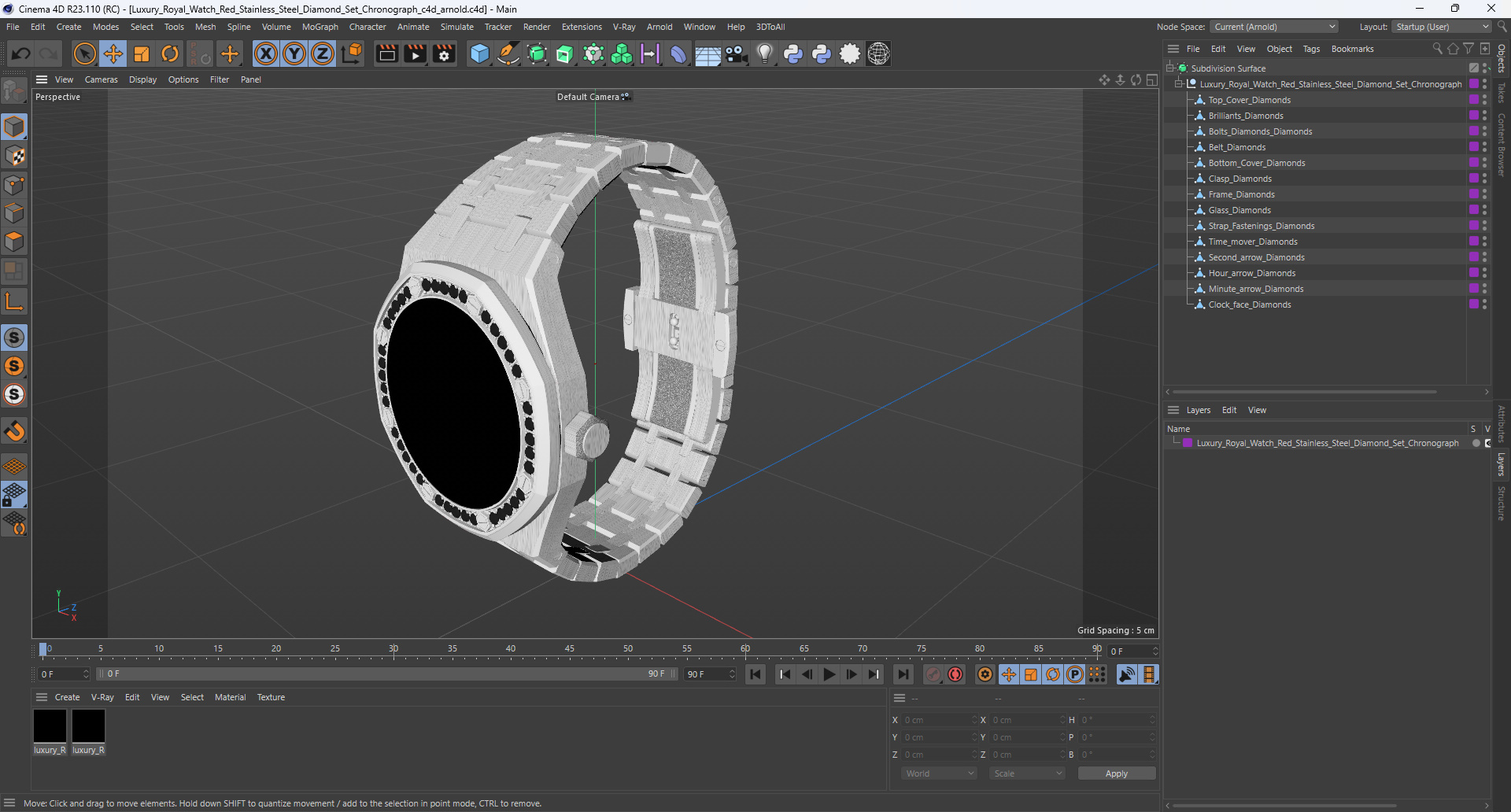This screenshot has width=1511, height=812.
Task: Add the Floor/grid object icon
Action: tap(707, 54)
